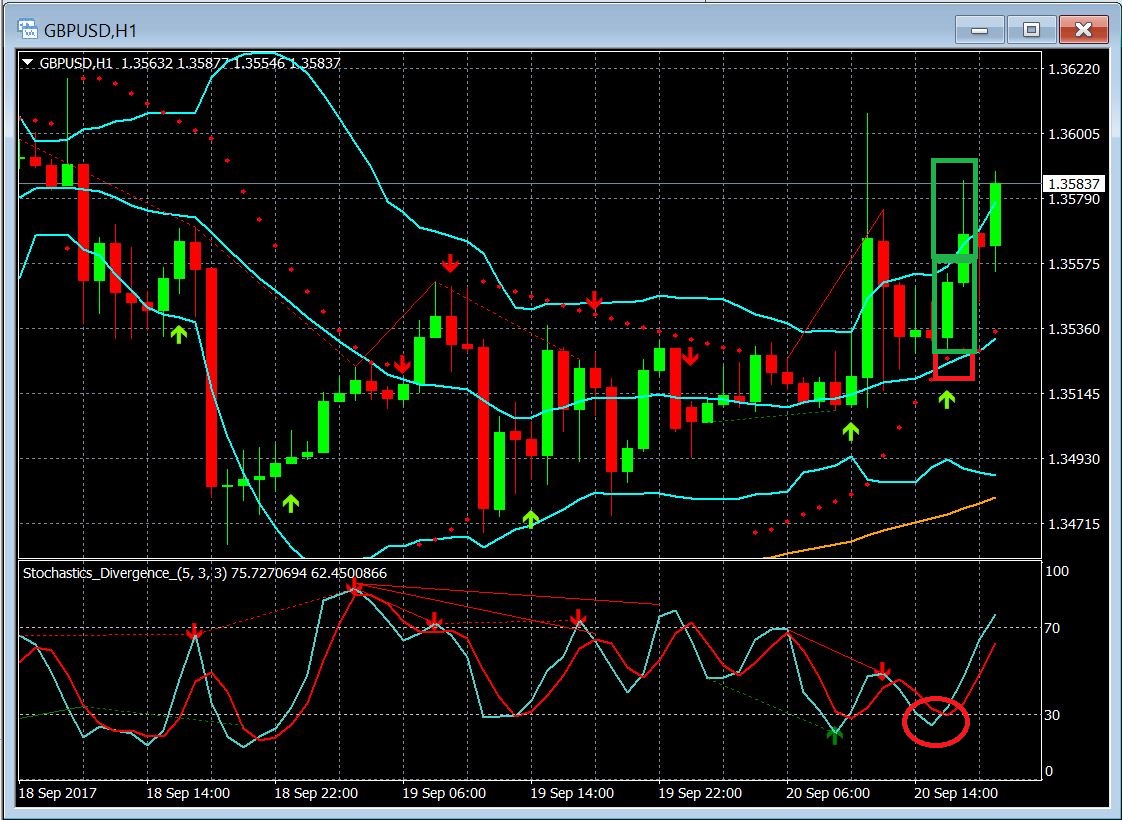Click the 1.34715 price scale value
This screenshot has height=820, width=1122.
(x=1073, y=524)
